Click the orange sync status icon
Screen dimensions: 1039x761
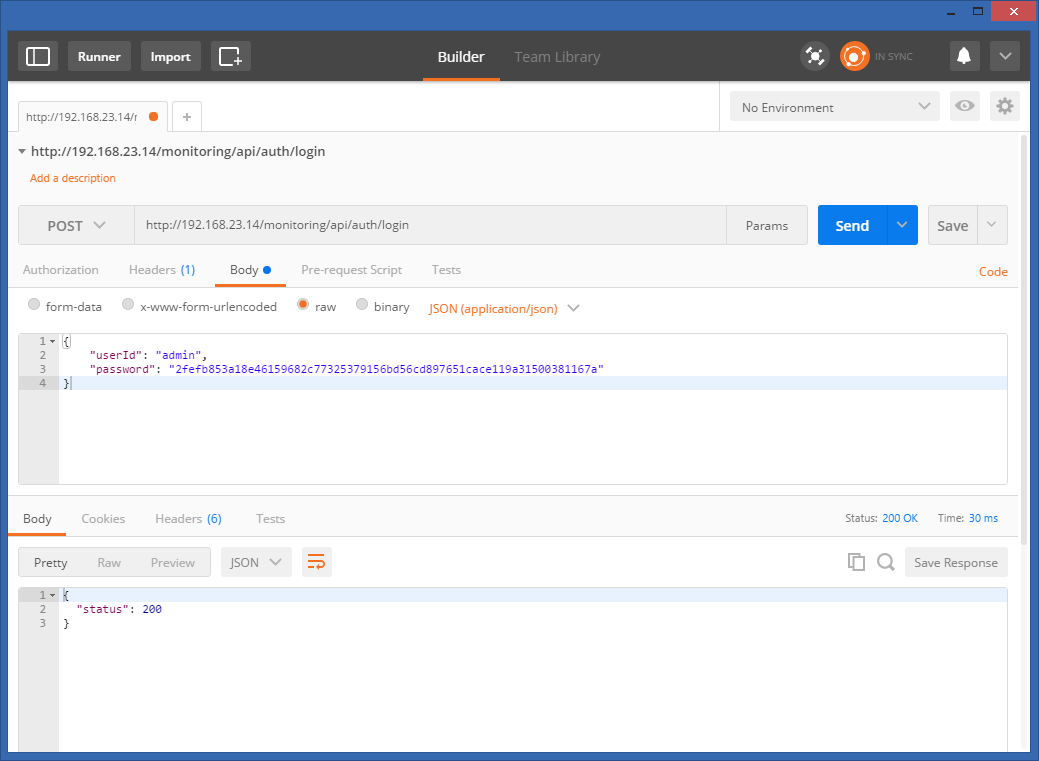point(854,56)
